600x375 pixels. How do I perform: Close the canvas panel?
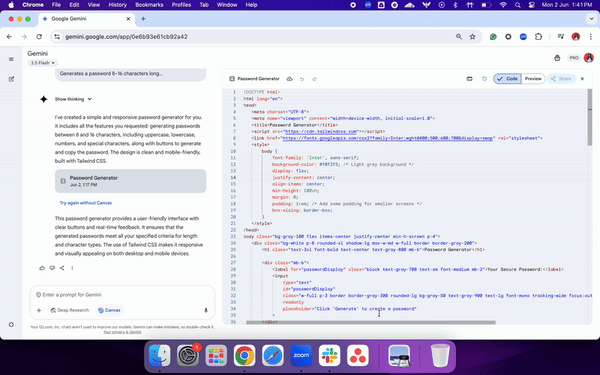pos(582,79)
